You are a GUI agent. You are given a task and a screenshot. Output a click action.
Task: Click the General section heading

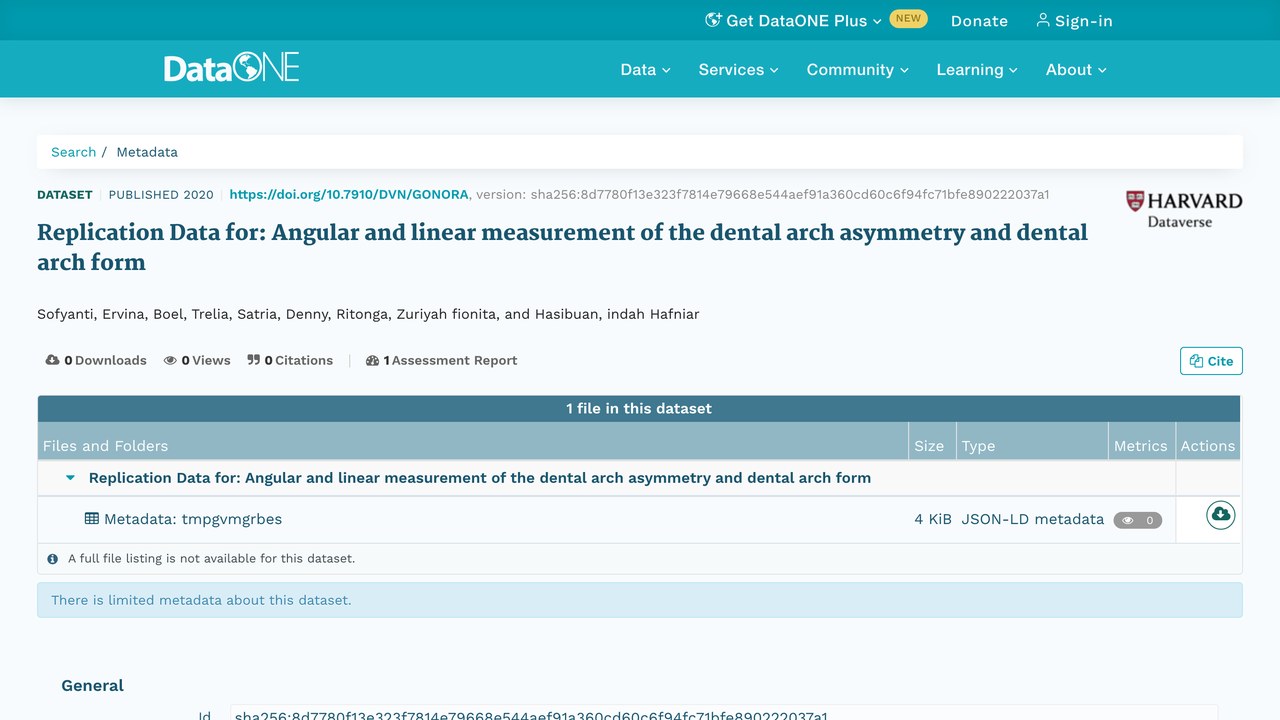(93, 685)
